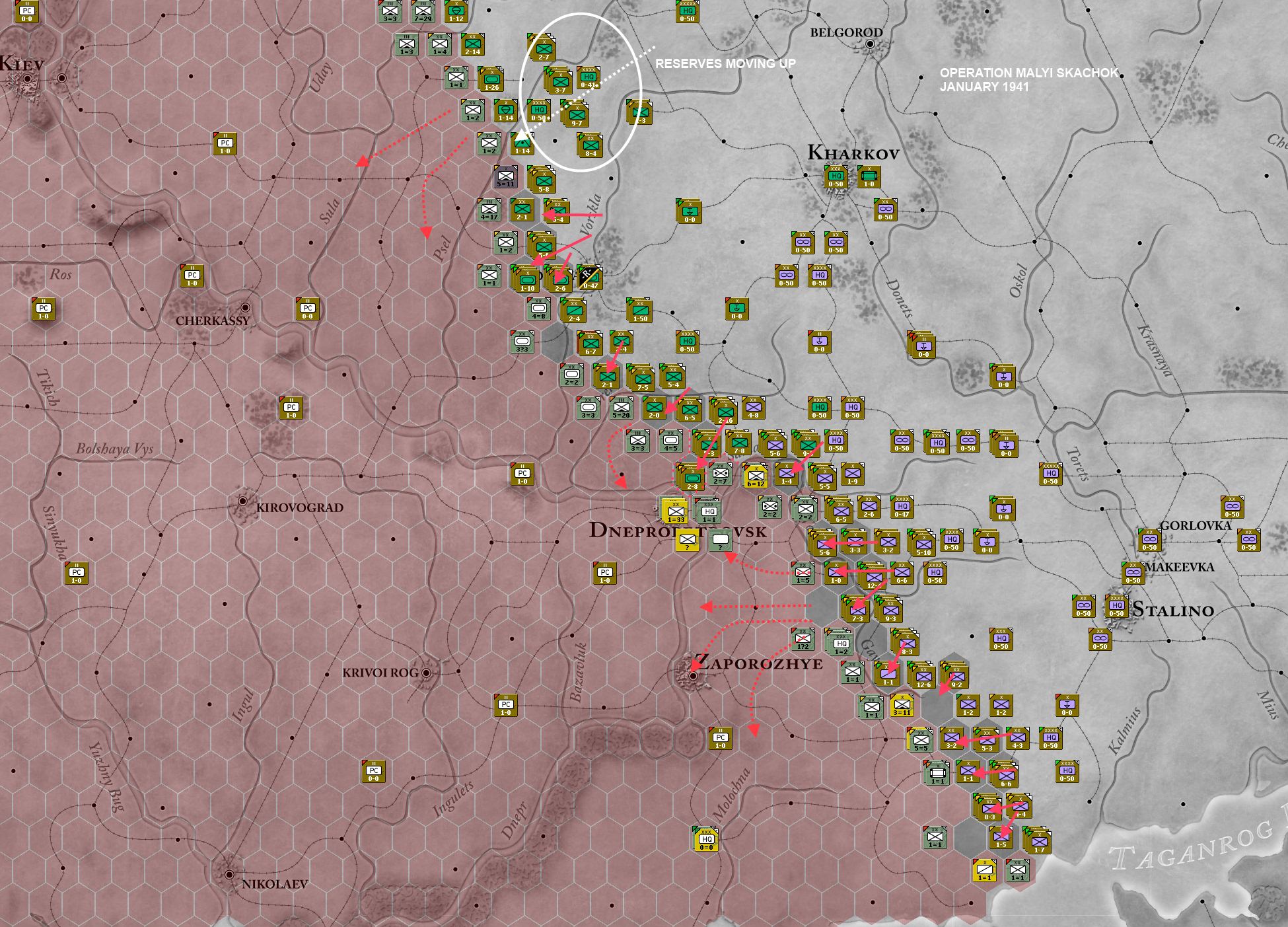This screenshot has height=927, width=1288.
Task: Click the 3?3 panzer counter
Action: [522, 342]
